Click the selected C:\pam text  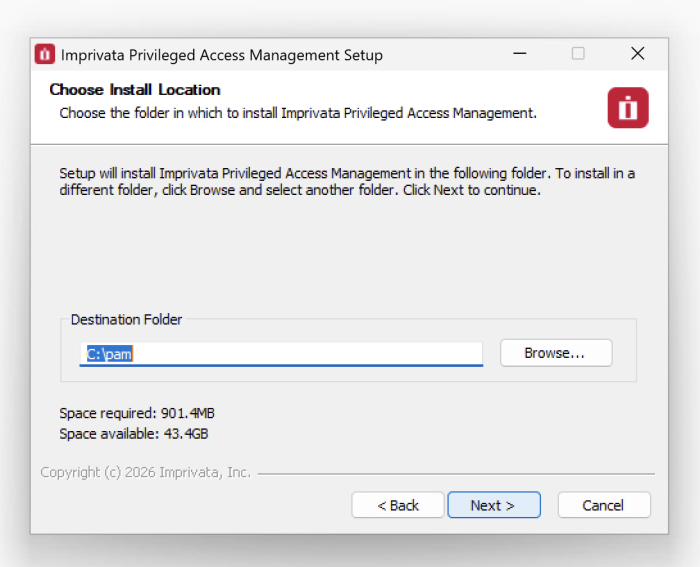109,354
